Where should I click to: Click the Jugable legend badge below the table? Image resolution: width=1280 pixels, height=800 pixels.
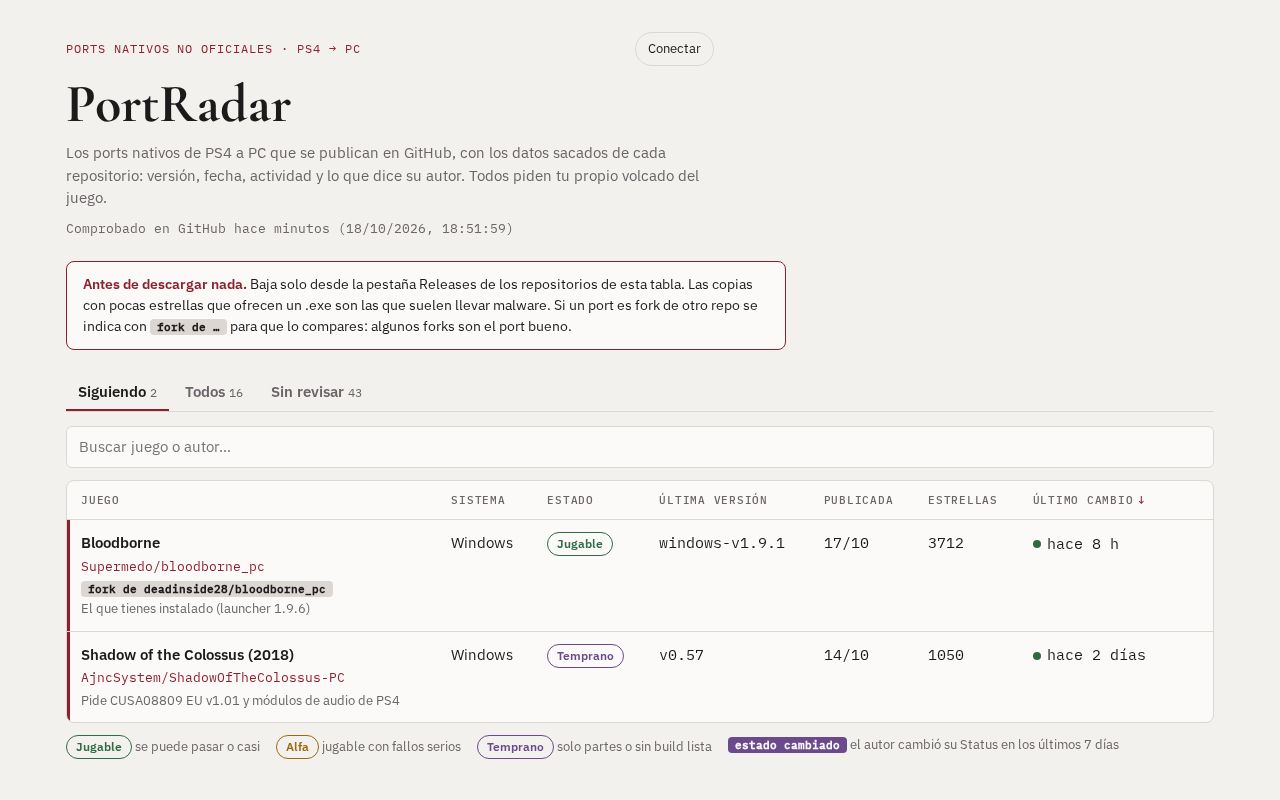tap(99, 747)
